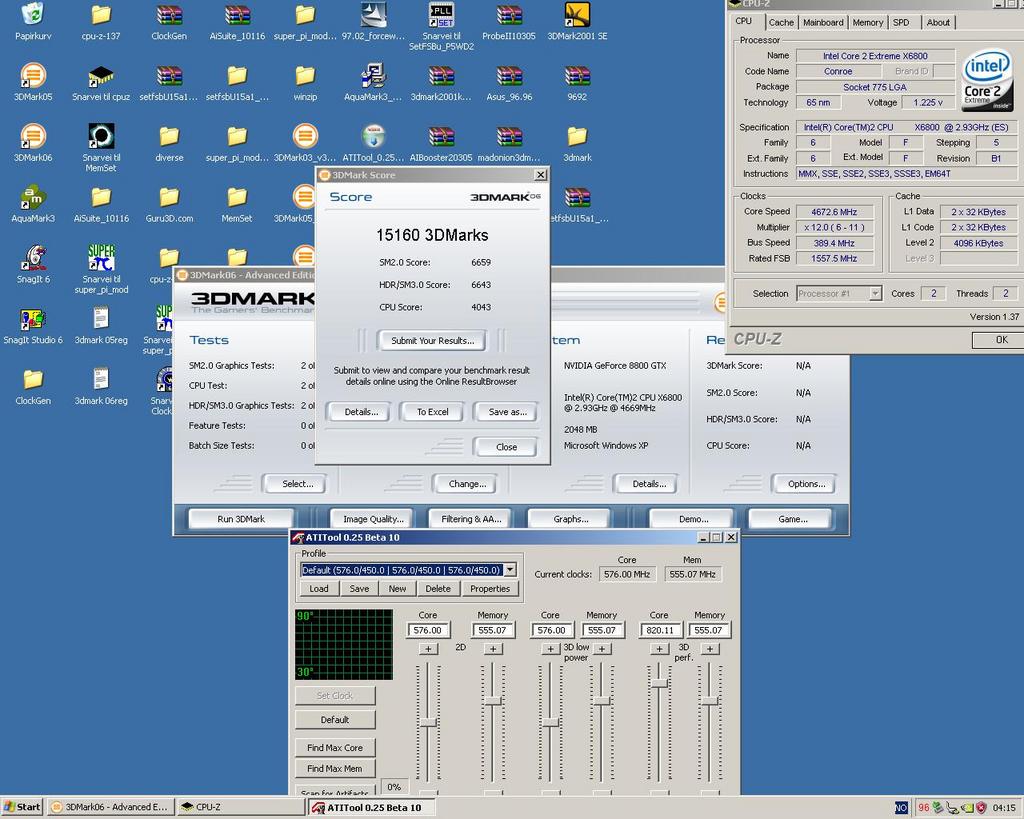Click the 2D Memory clock slider
This screenshot has width=1024, height=819.
point(492,701)
